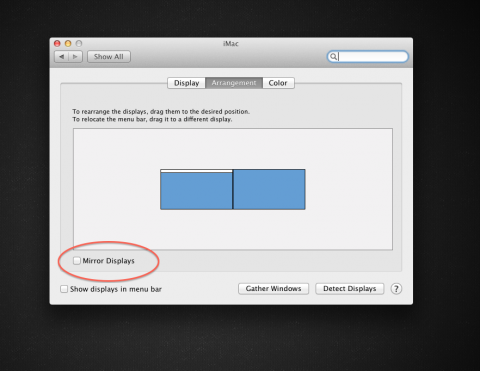
Task: Click the Detect Displays button
Action: coord(350,289)
